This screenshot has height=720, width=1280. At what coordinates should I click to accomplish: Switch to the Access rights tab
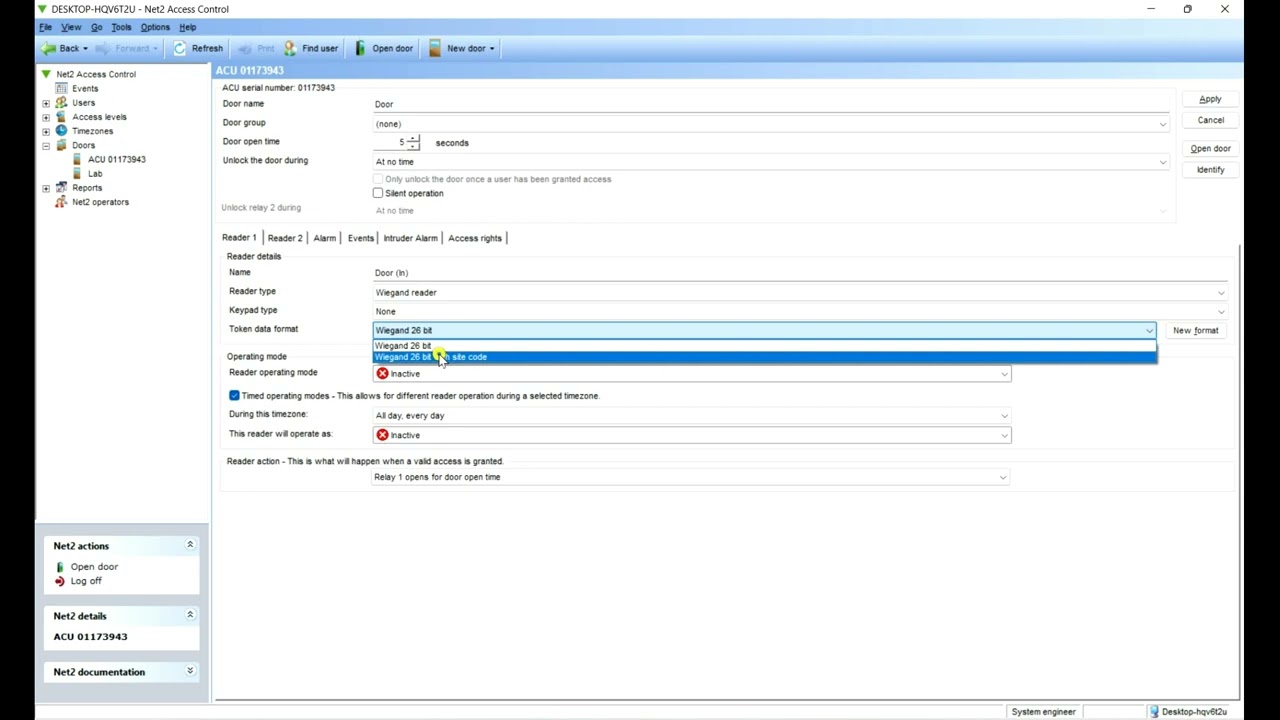[475, 238]
